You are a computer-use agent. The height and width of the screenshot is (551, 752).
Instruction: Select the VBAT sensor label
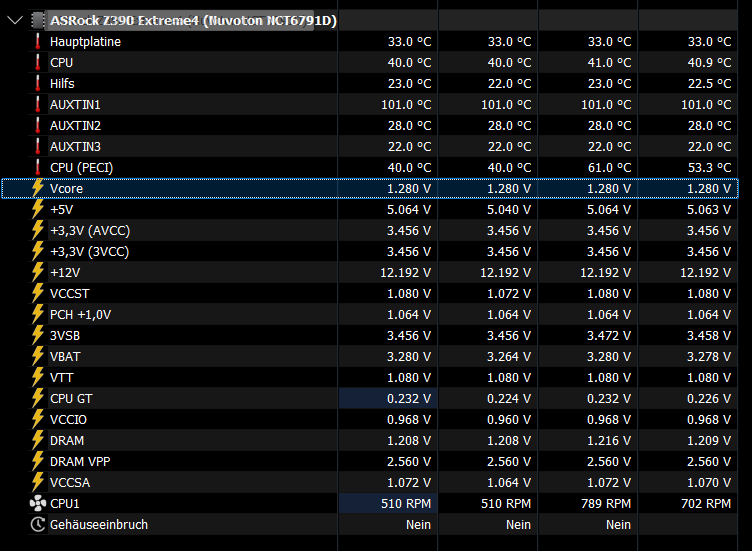(x=65, y=357)
